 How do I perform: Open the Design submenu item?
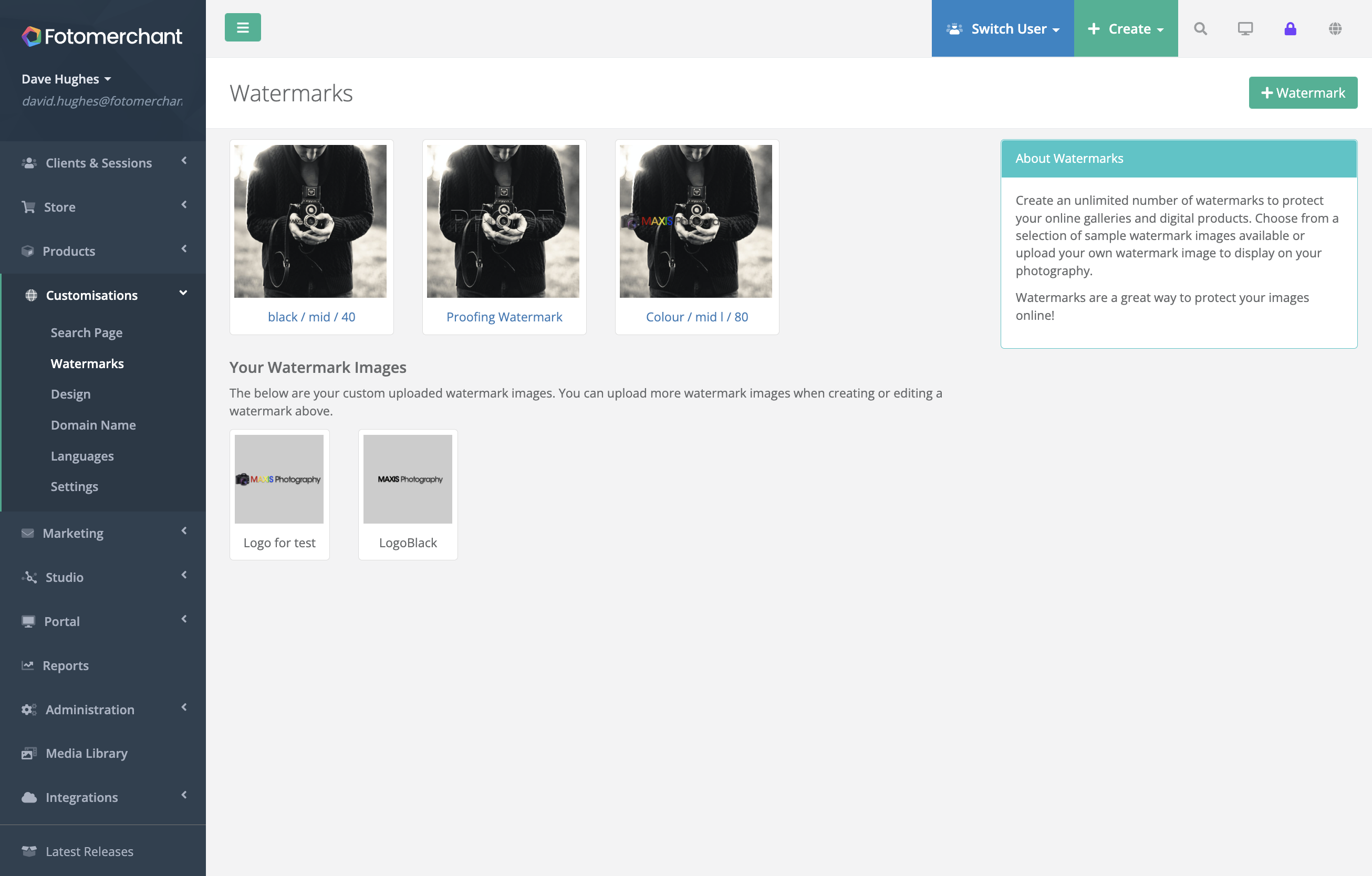pos(70,394)
